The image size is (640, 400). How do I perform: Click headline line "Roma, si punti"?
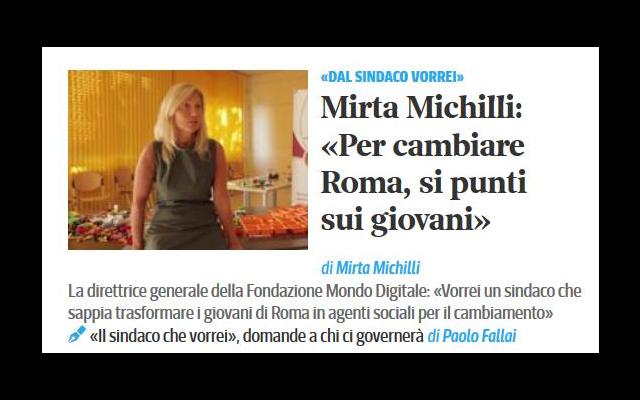(x=424, y=182)
